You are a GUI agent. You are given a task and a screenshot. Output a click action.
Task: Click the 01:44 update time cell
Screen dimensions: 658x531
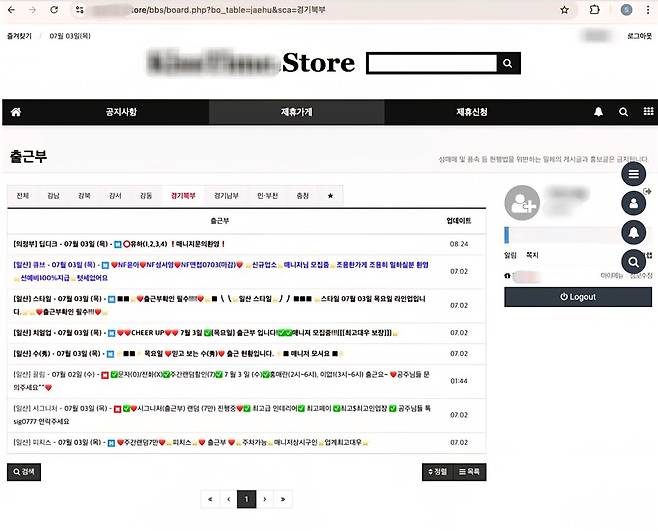[459, 381]
